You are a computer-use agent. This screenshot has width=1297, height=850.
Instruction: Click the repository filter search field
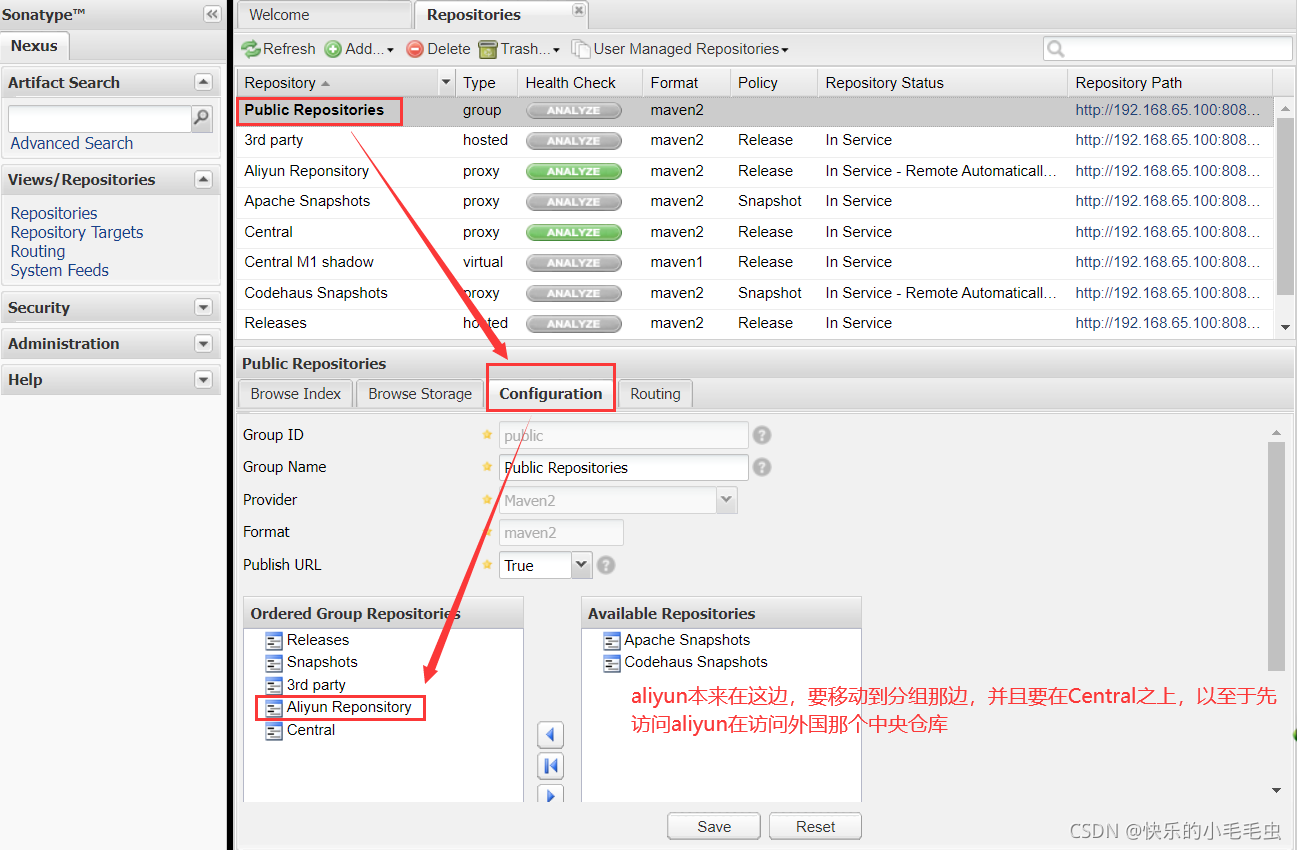(x=1168, y=49)
